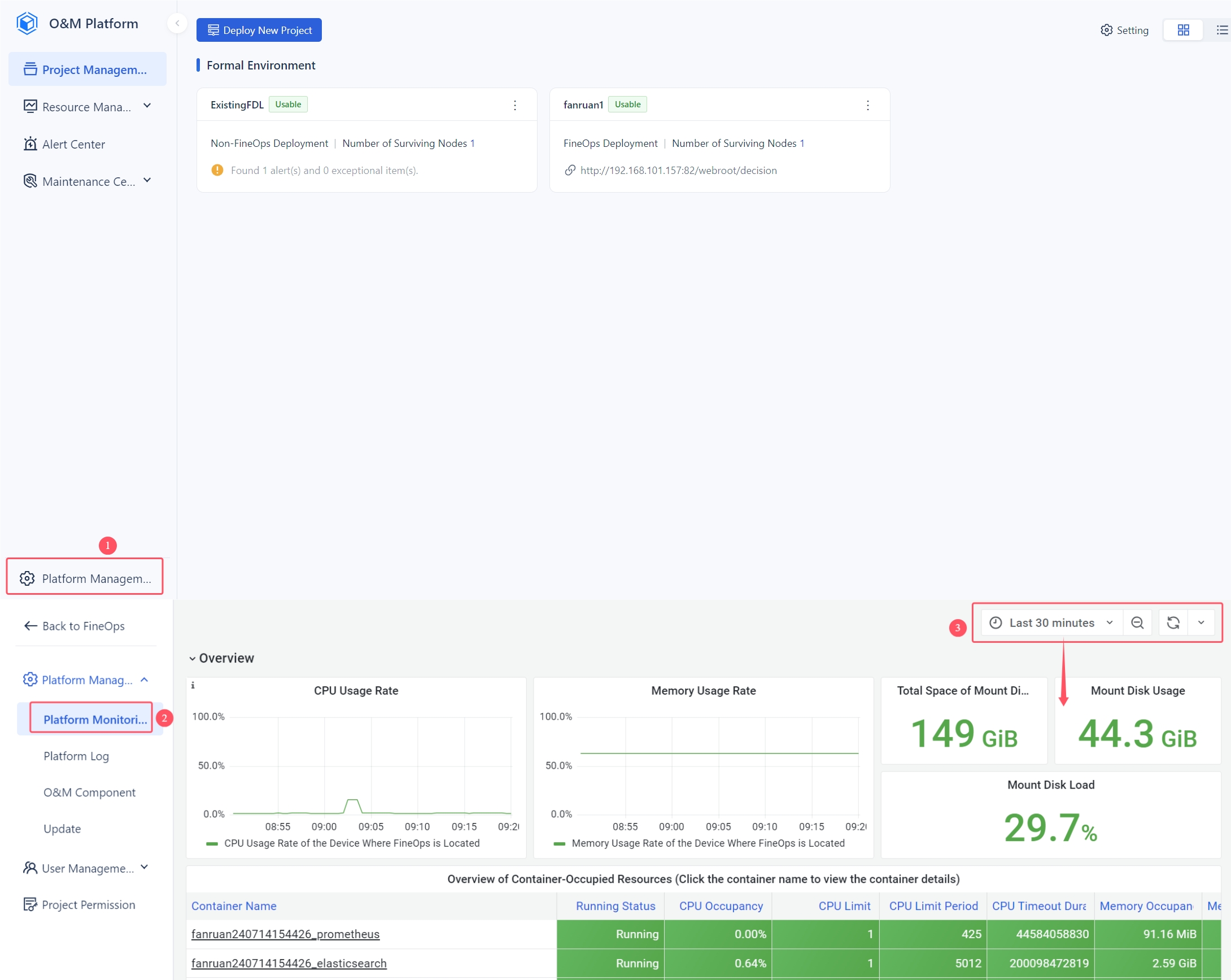Switch to card grid view
The image size is (1231, 980).
[1183, 31]
